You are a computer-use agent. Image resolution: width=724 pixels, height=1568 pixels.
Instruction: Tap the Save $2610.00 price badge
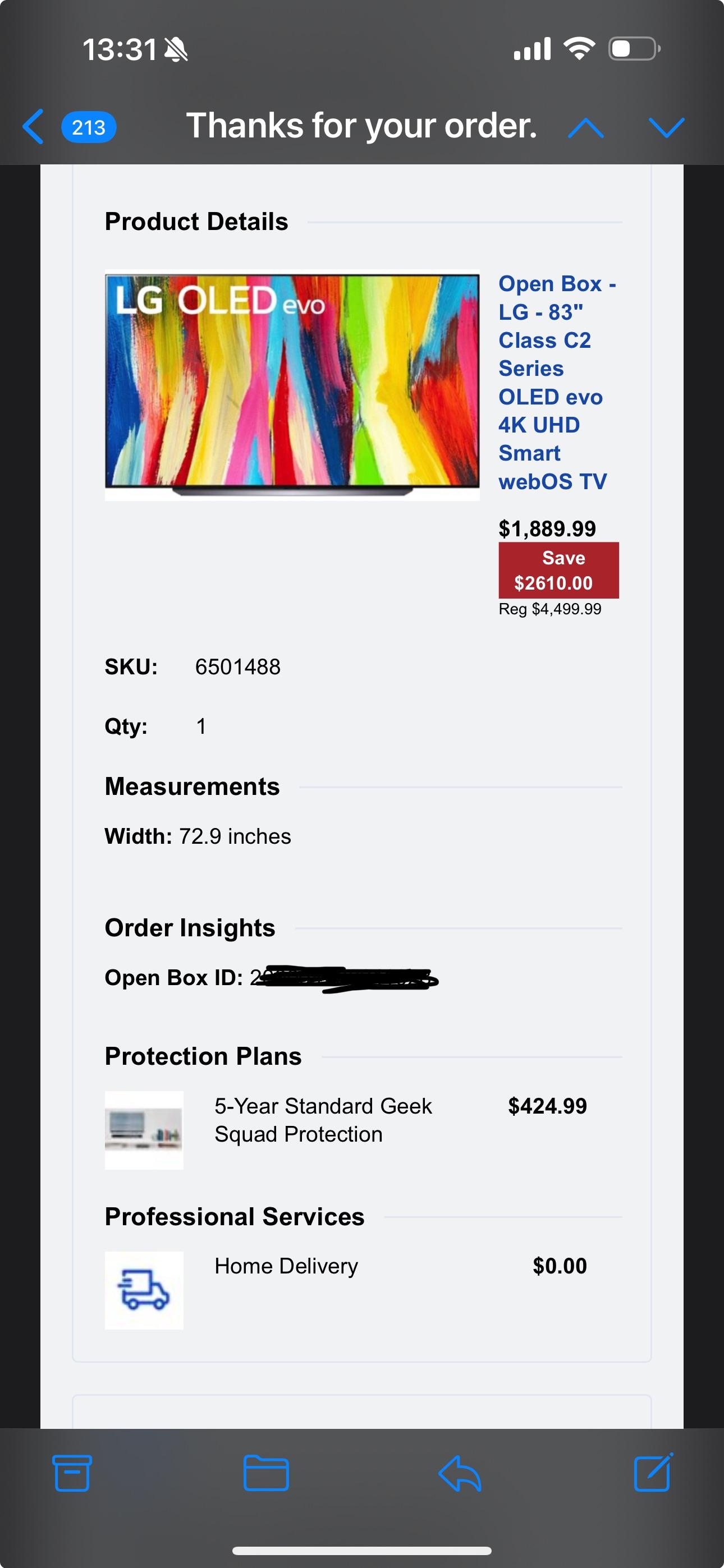pos(558,571)
